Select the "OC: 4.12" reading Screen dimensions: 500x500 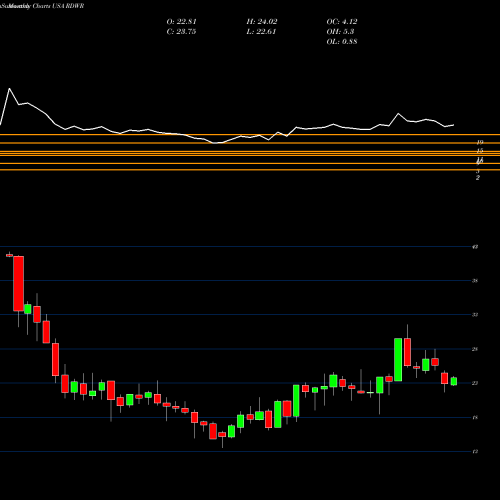coord(342,22)
